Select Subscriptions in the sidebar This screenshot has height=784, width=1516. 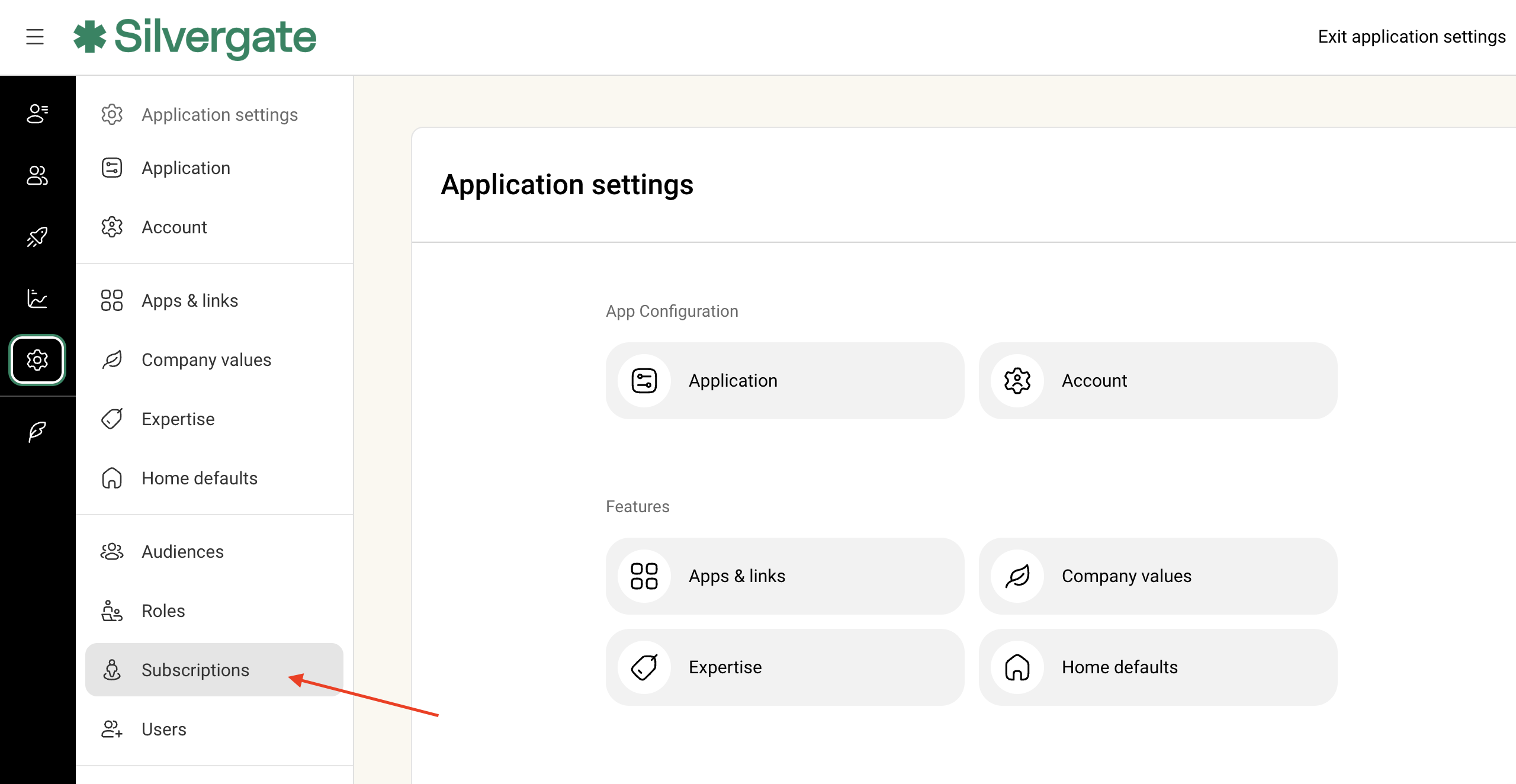(x=195, y=670)
